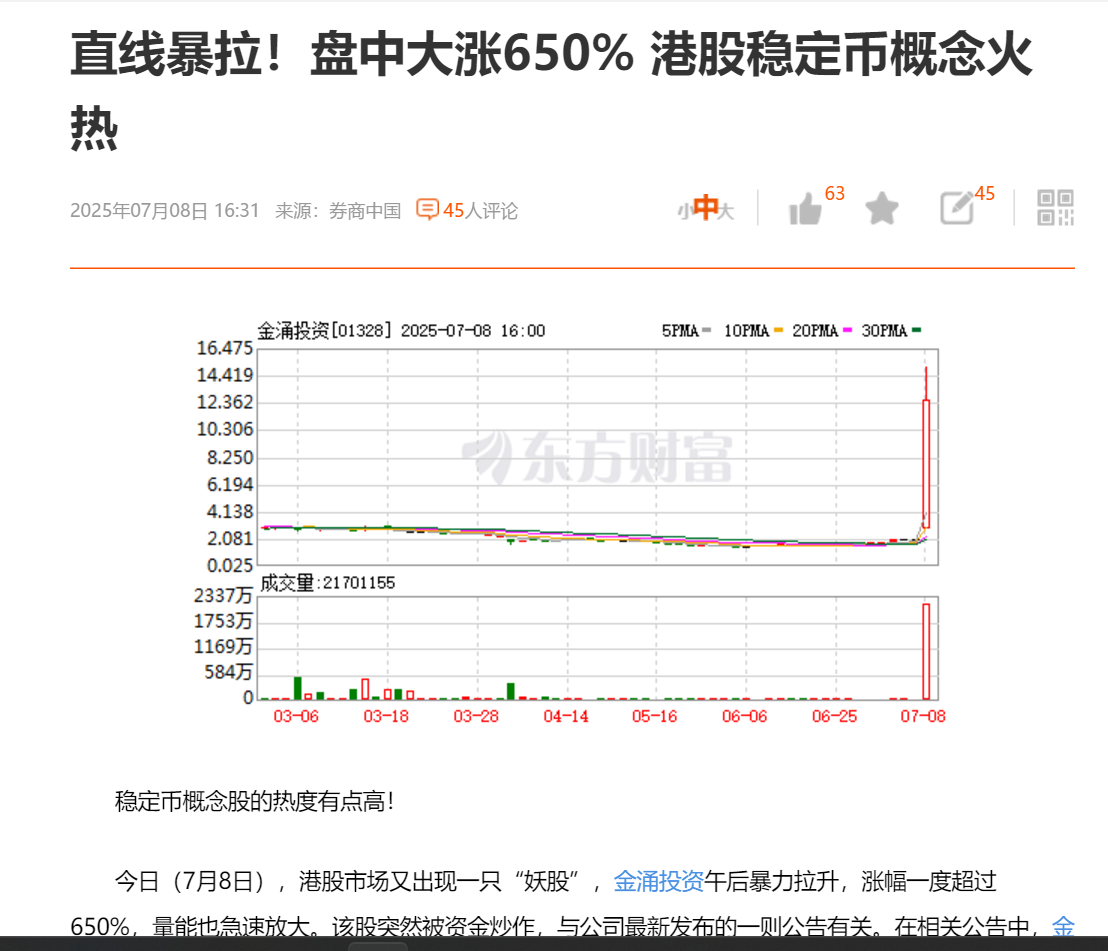Image resolution: width=1108 pixels, height=951 pixels.
Task: Set font size to small 小
Action: 684,211
